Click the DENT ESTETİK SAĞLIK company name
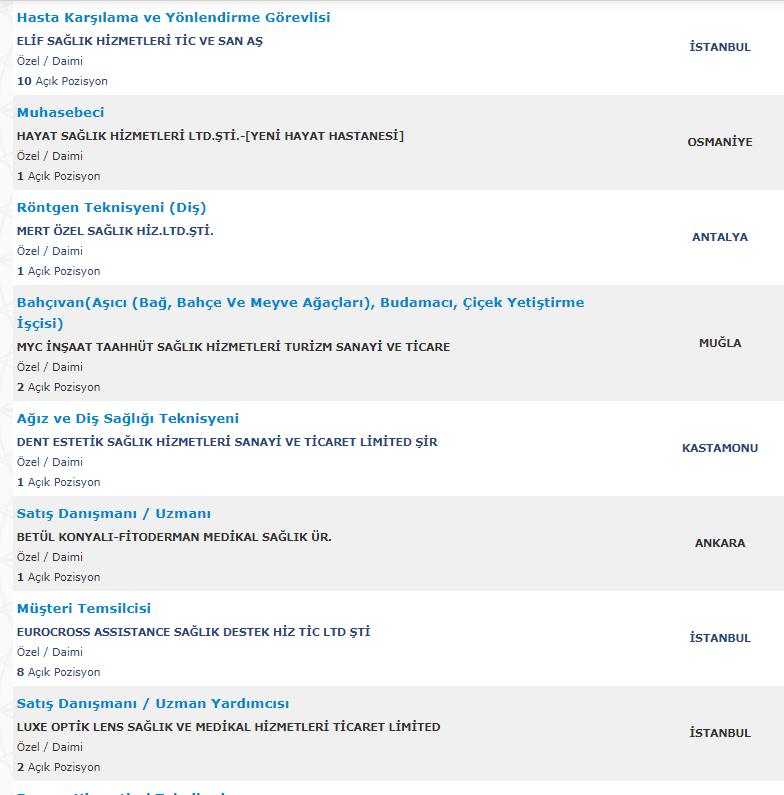Image resolution: width=784 pixels, height=795 pixels. tap(227, 442)
